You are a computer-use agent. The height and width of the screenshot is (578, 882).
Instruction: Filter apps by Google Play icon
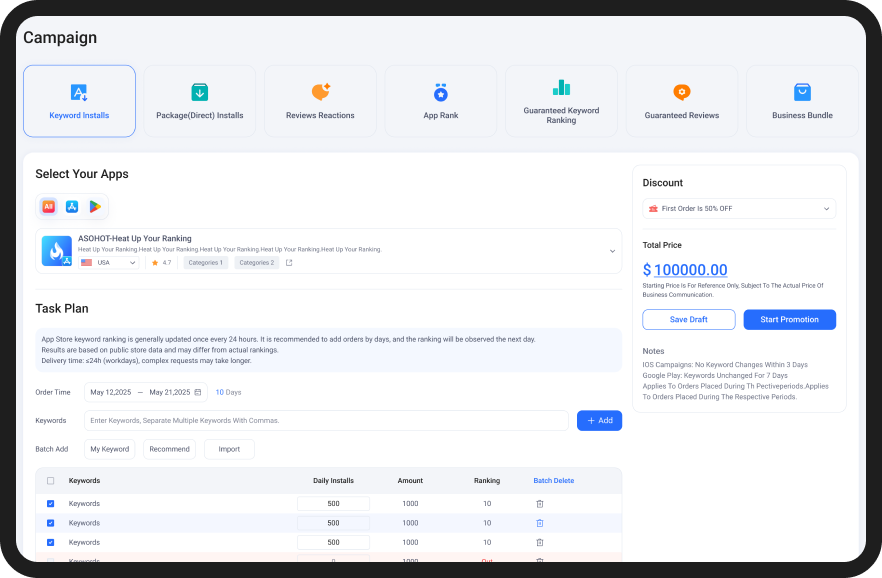(x=95, y=207)
